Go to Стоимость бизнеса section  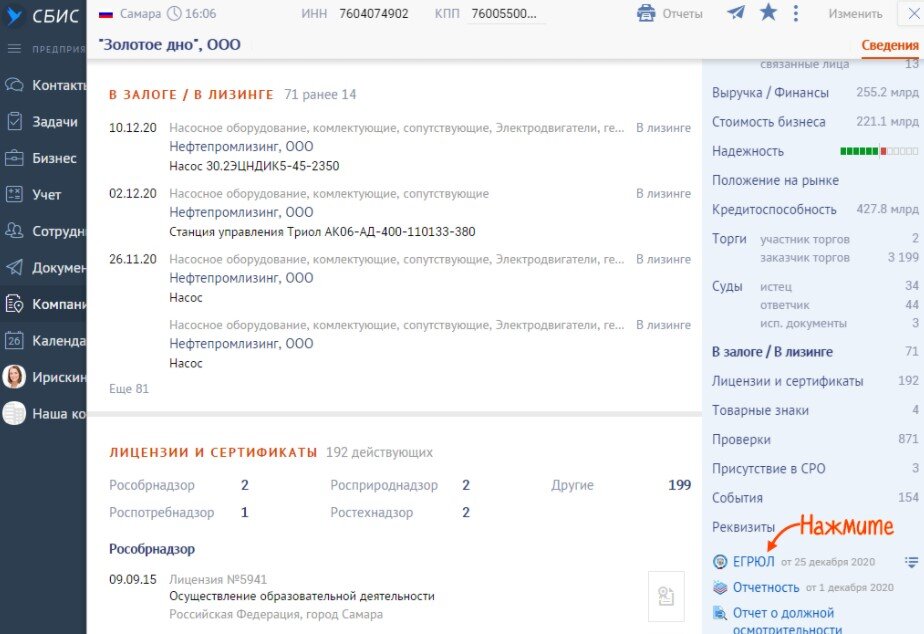point(768,122)
